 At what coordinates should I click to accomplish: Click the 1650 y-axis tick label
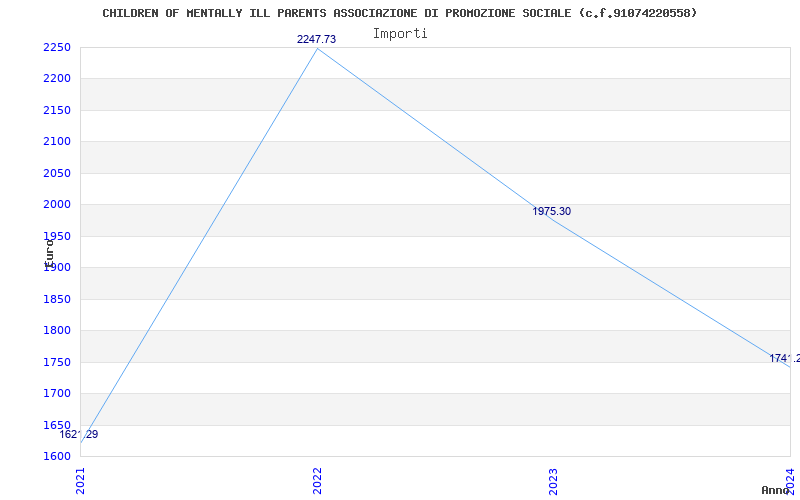pyautogui.click(x=57, y=425)
